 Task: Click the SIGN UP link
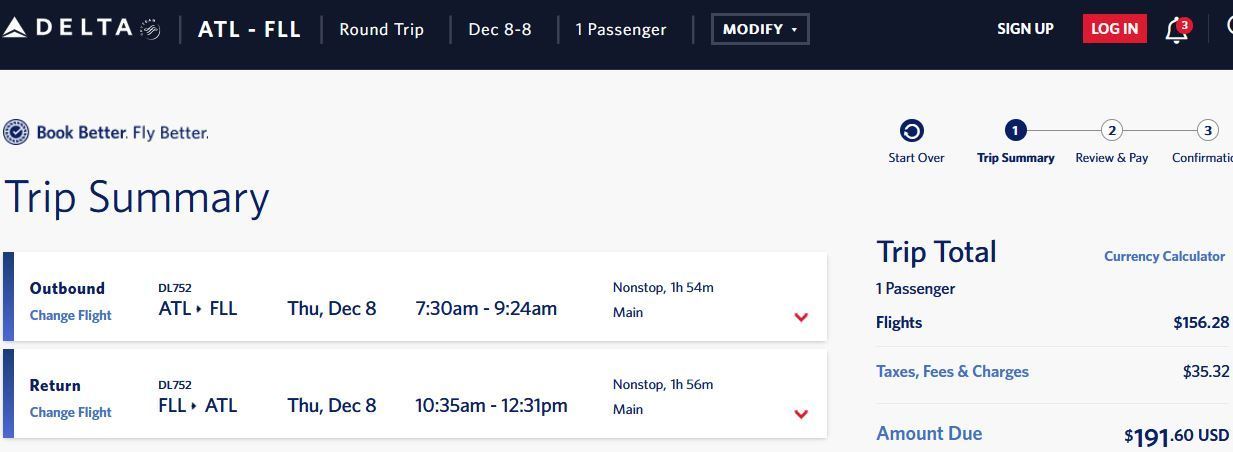[1025, 29]
